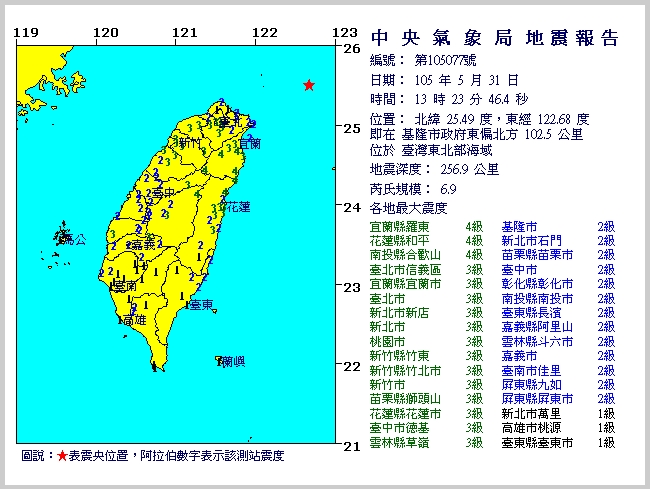650x489 pixels.
Task: Click the 臺東縣臺東市 row
Action: [x=558, y=443]
